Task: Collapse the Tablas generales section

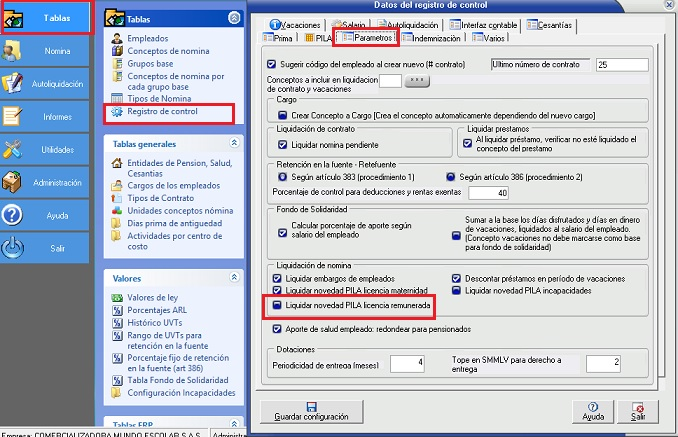Action: coord(234,143)
